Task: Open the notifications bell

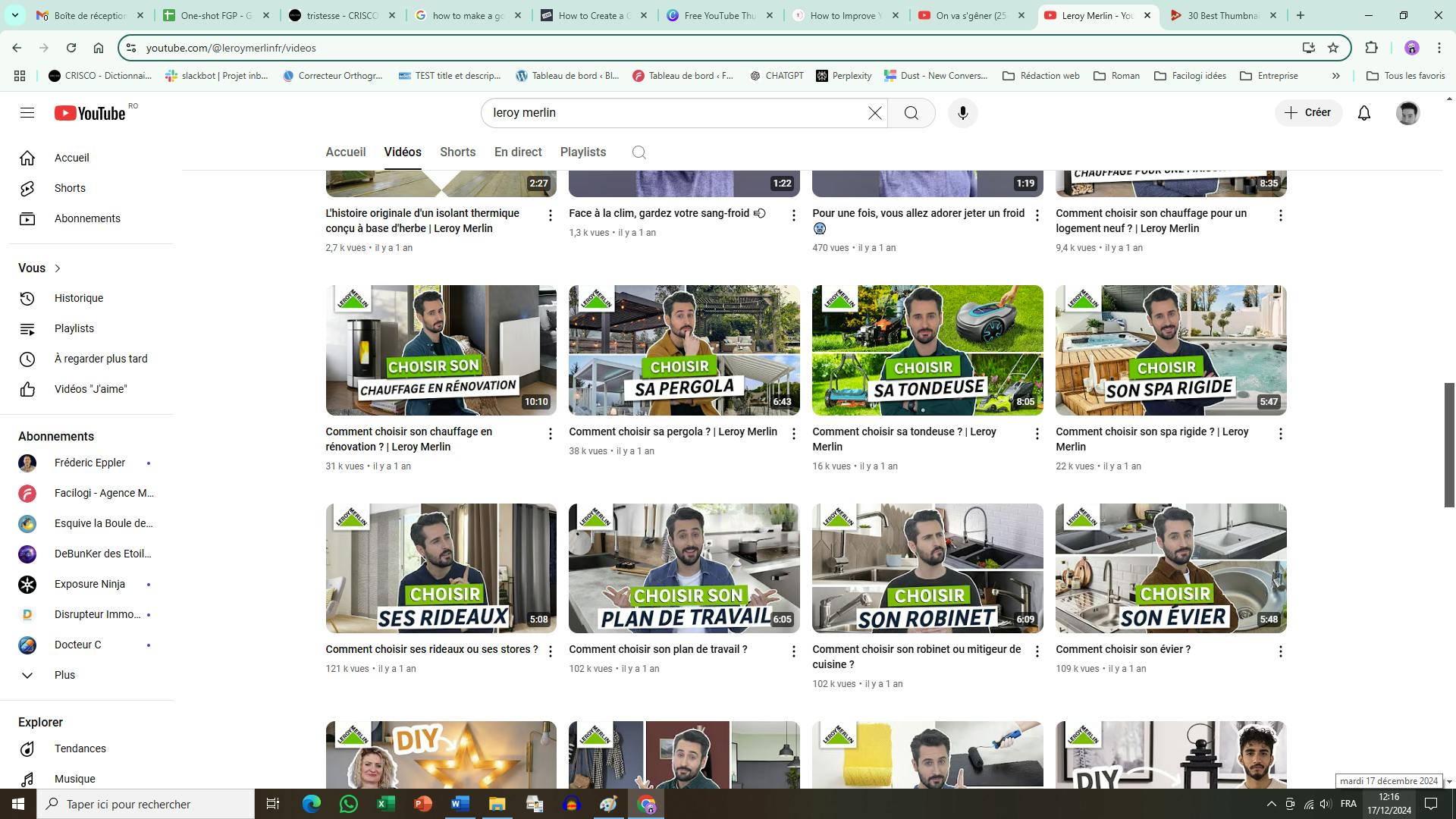Action: pos(1363,113)
